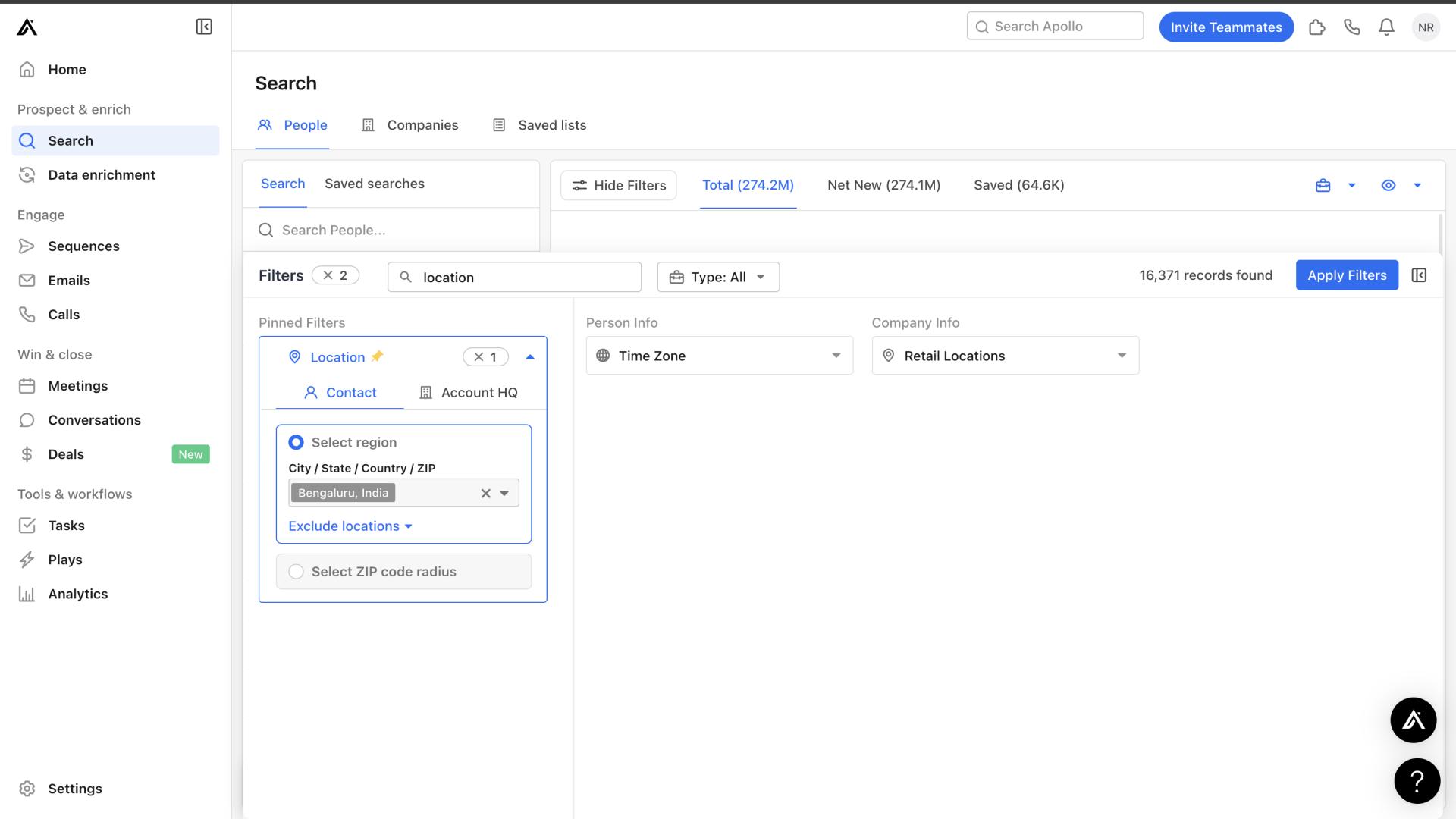
Task: Switch to the People tab
Action: click(293, 125)
